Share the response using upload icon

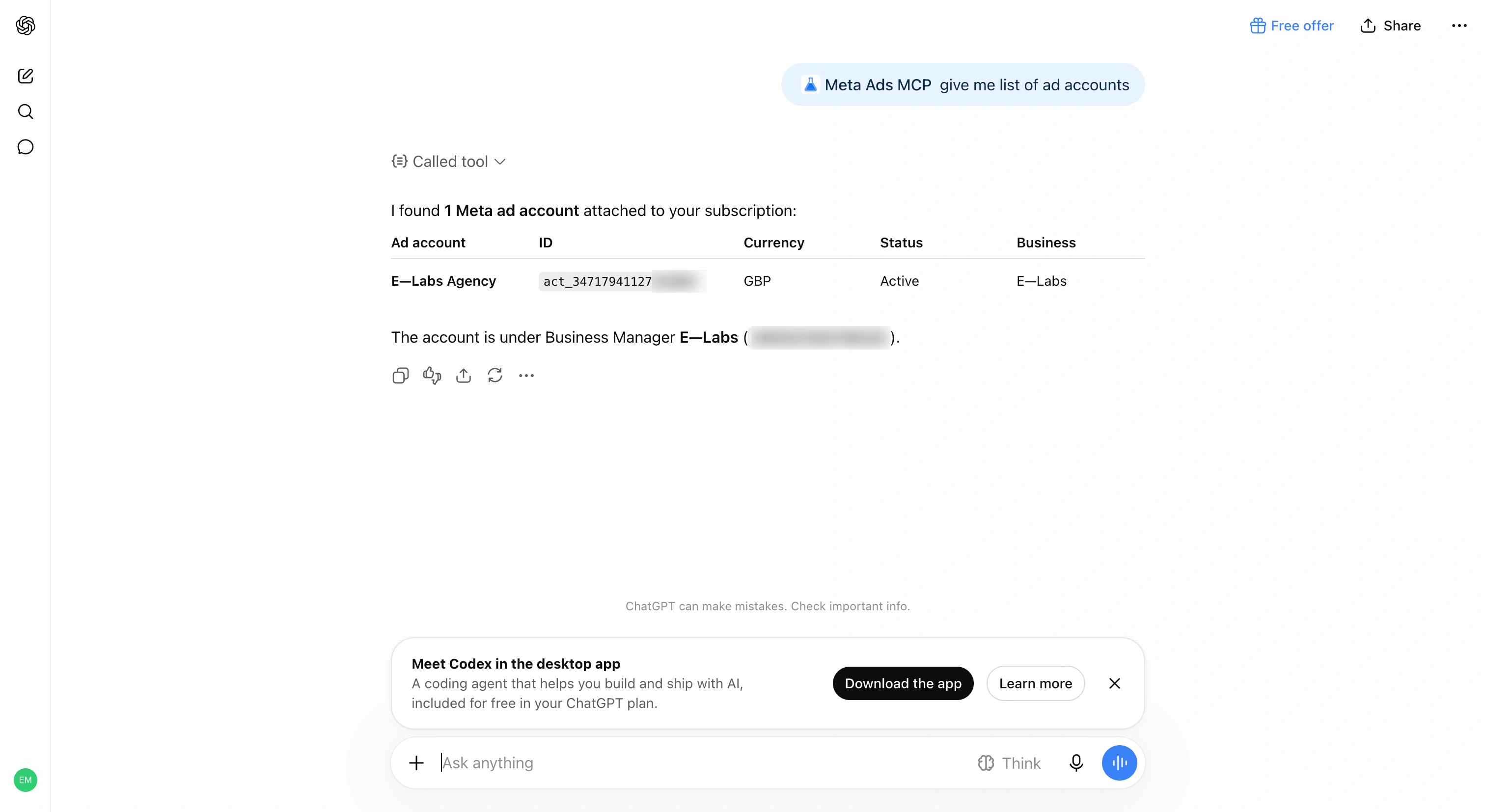tap(464, 376)
